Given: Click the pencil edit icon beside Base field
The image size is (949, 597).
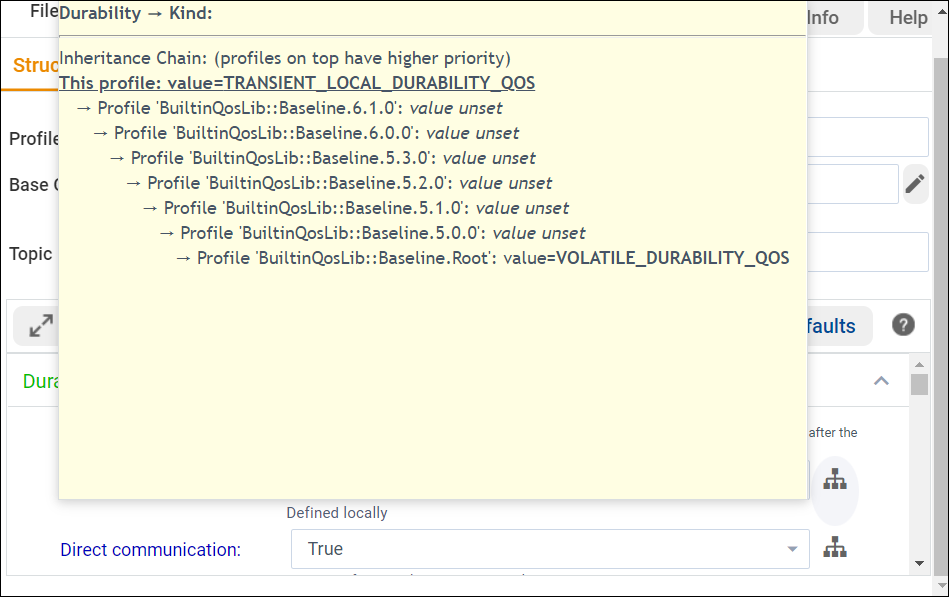Looking at the screenshot, I should pos(915,184).
